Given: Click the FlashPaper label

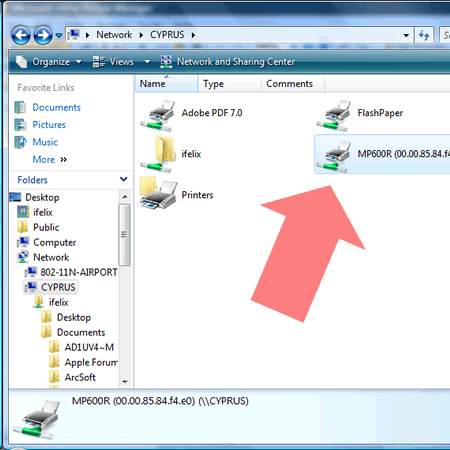Looking at the screenshot, I should click(380, 113).
